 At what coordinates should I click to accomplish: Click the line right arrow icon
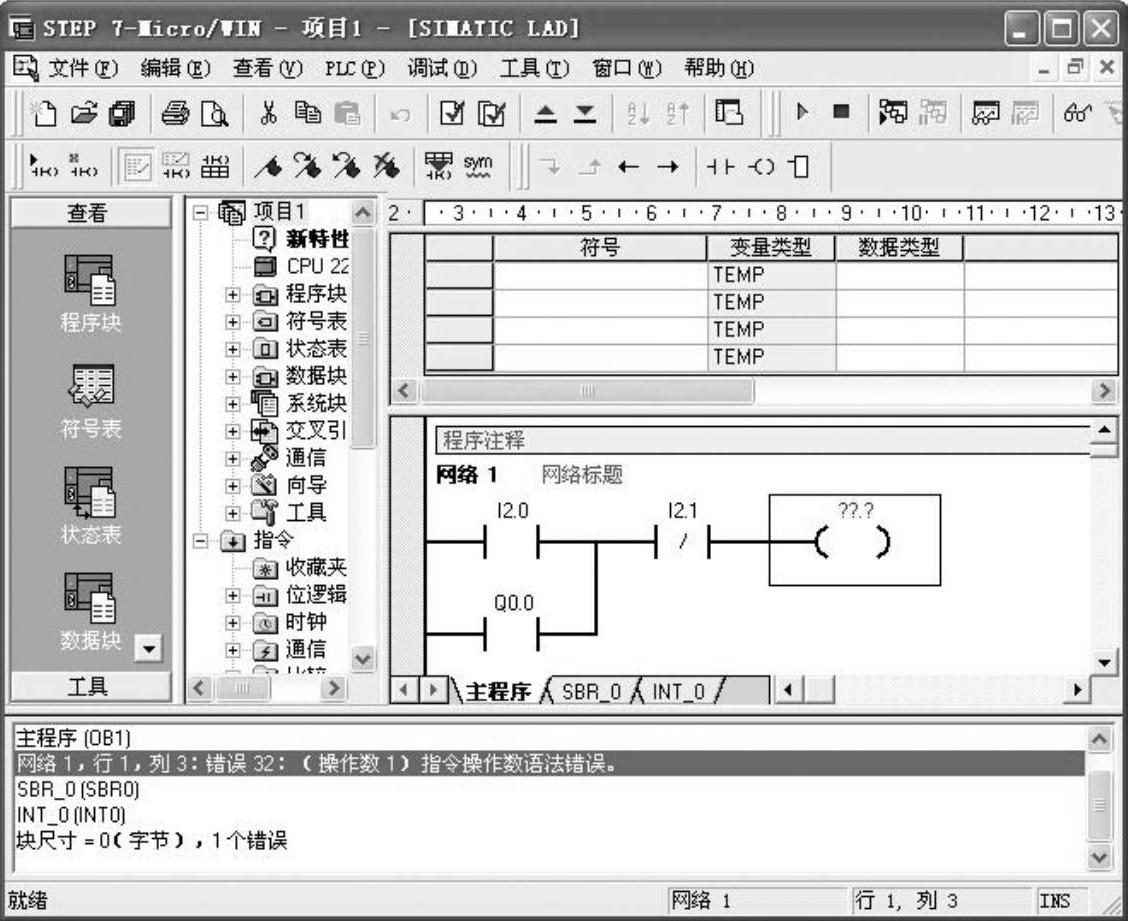(x=668, y=168)
